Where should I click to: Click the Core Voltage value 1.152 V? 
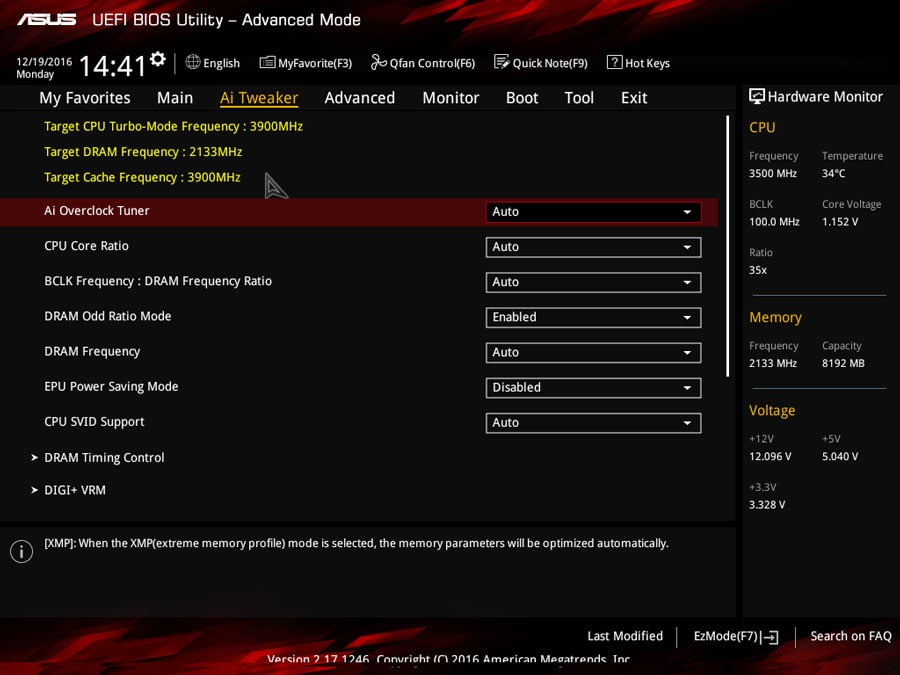840,222
